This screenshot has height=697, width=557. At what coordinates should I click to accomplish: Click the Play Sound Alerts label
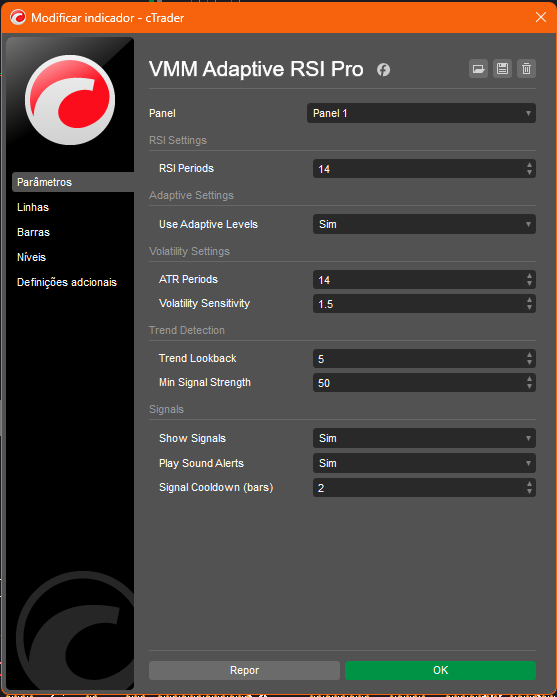pyautogui.click(x=201, y=463)
